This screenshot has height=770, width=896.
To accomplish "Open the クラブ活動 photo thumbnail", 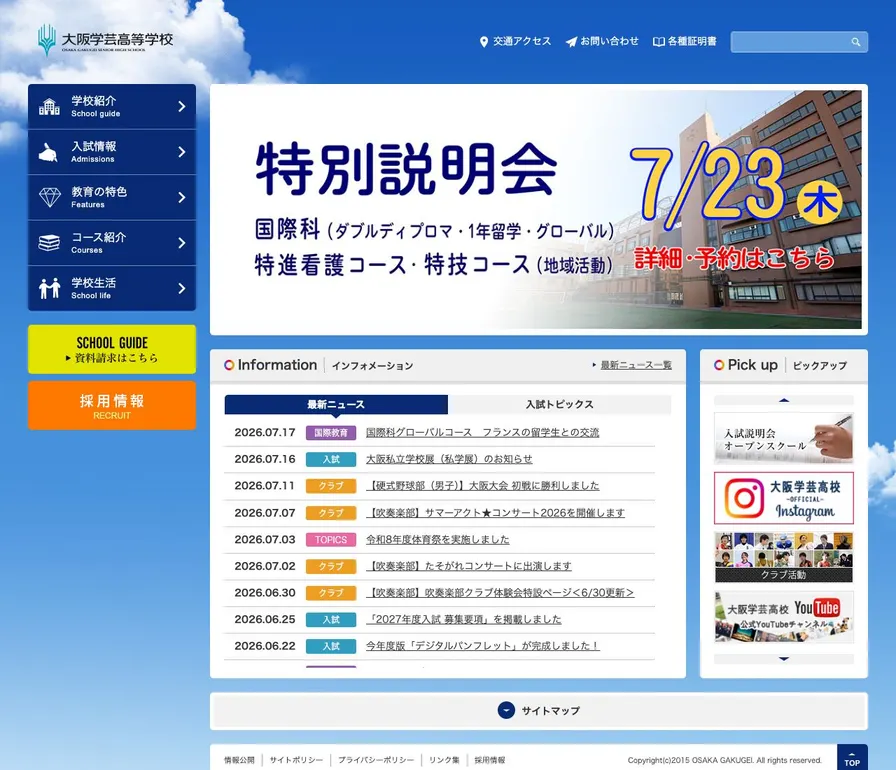I will [783, 557].
